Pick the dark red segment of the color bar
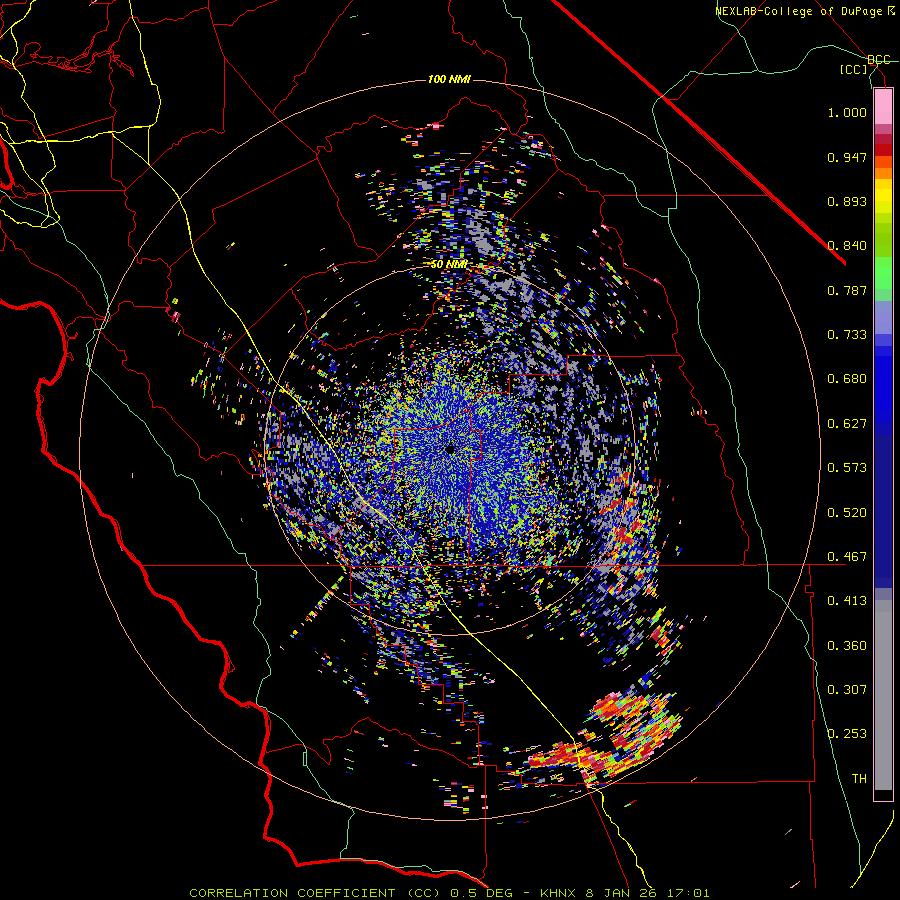This screenshot has height=900, width=900. click(883, 150)
